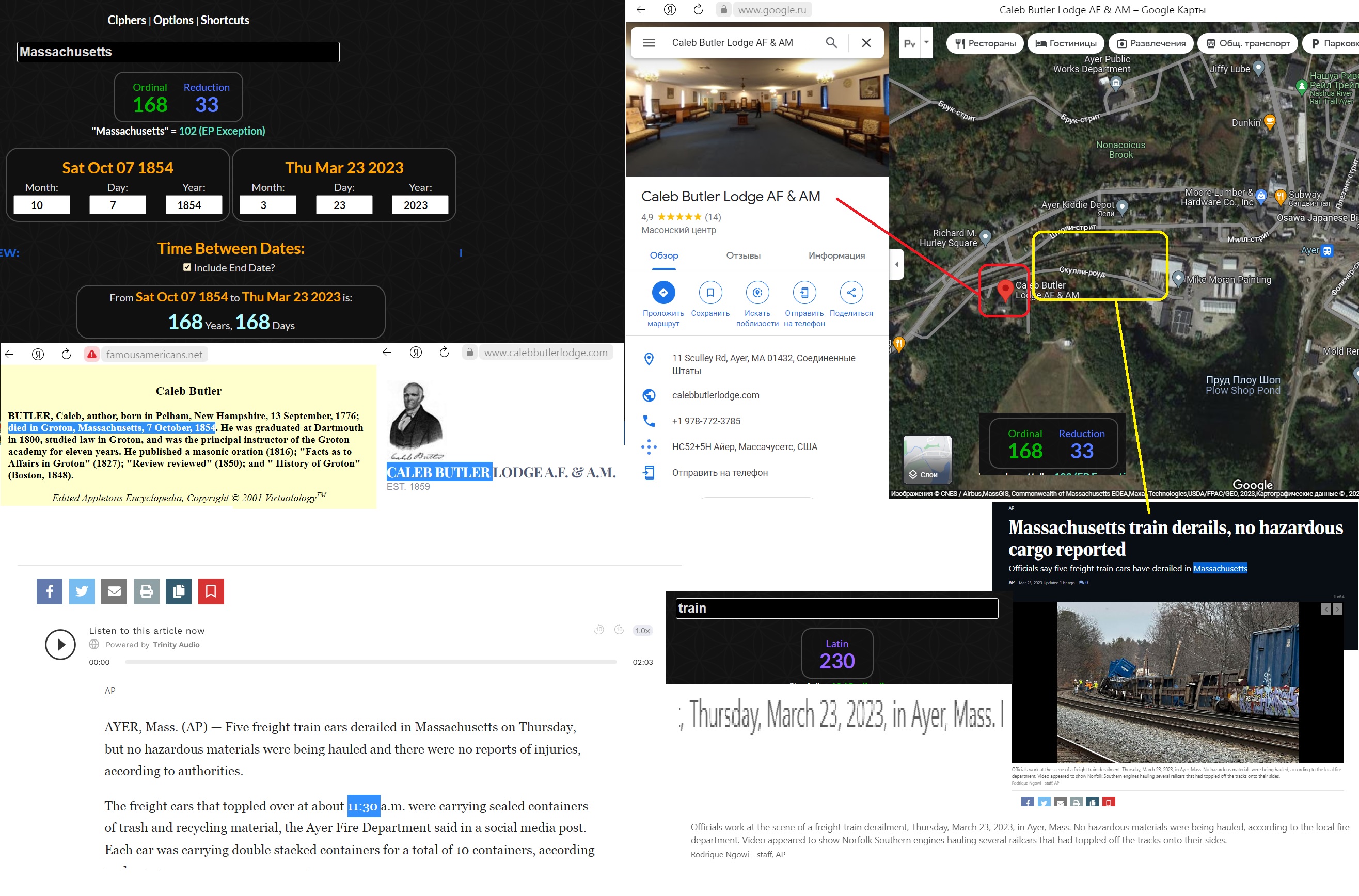Toggle the Include End Date checkbox
Viewport: 1359px width, 896px height.
coord(187,267)
